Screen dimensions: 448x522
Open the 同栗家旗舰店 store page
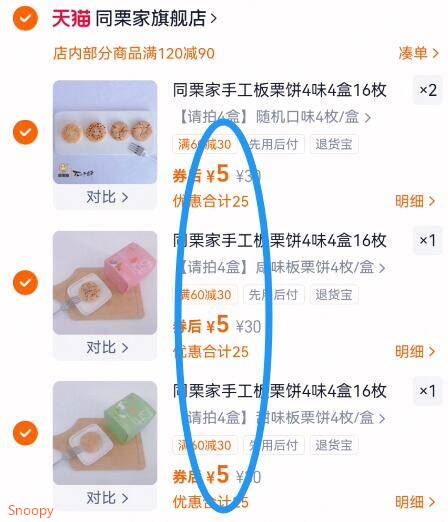[x=156, y=18]
